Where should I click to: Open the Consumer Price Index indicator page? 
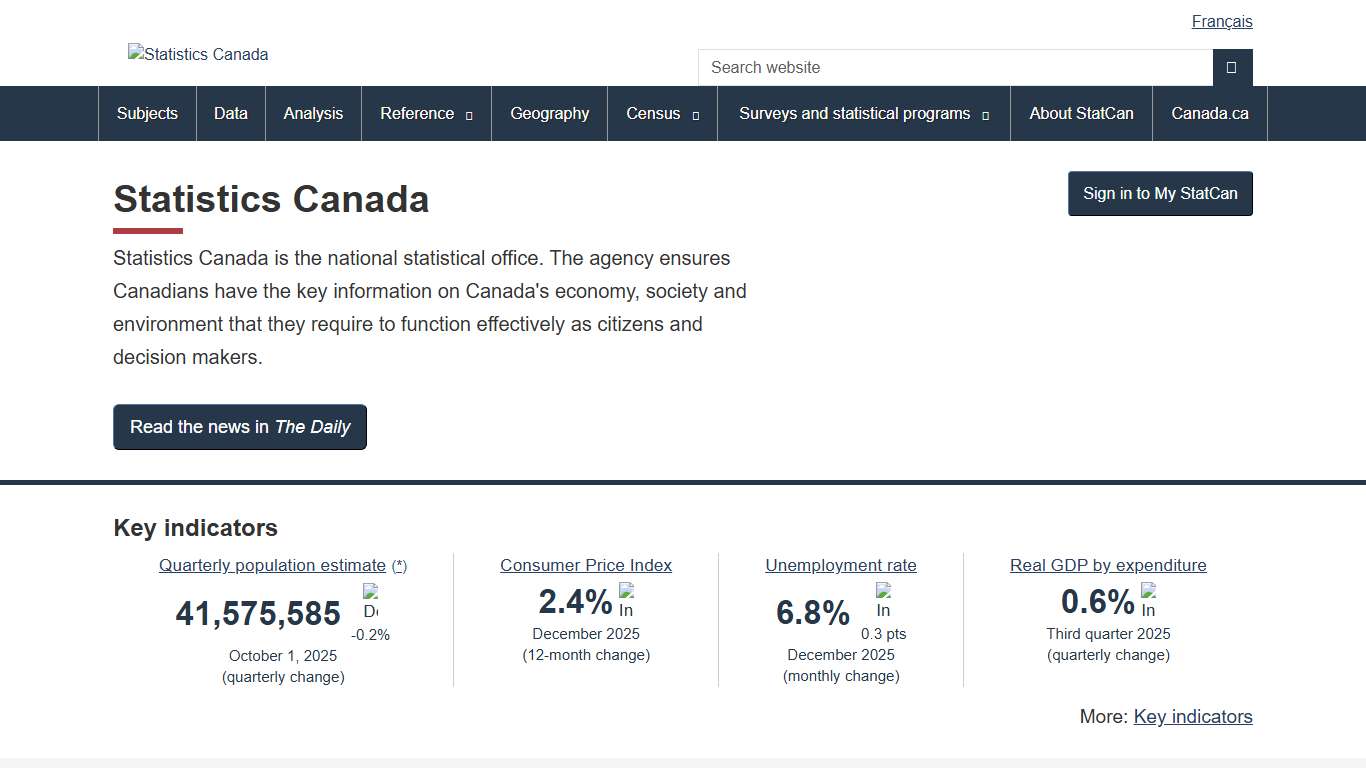pos(586,565)
